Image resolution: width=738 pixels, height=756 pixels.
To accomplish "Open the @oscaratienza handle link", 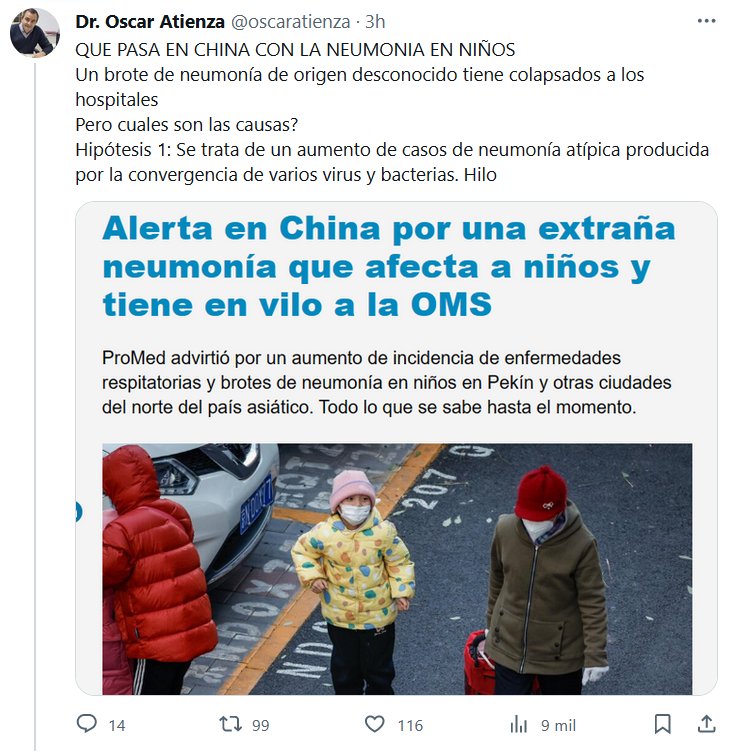I will pos(291,22).
